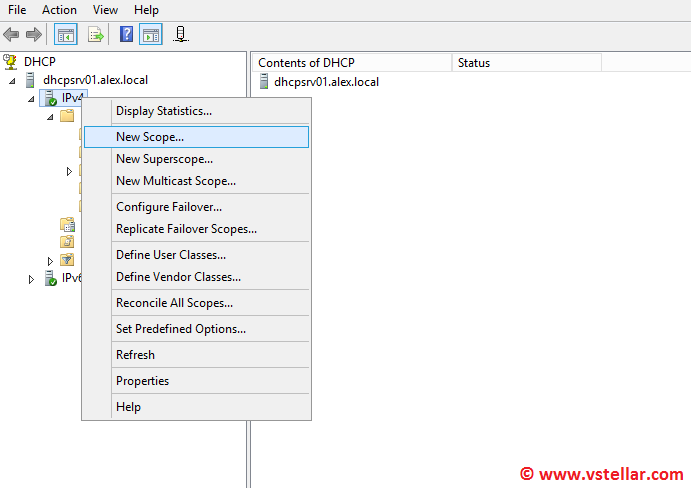This screenshot has height=488, width=691.
Task: Collapse the dhcpsrv01.alex.local tree node
Action: click(13, 80)
